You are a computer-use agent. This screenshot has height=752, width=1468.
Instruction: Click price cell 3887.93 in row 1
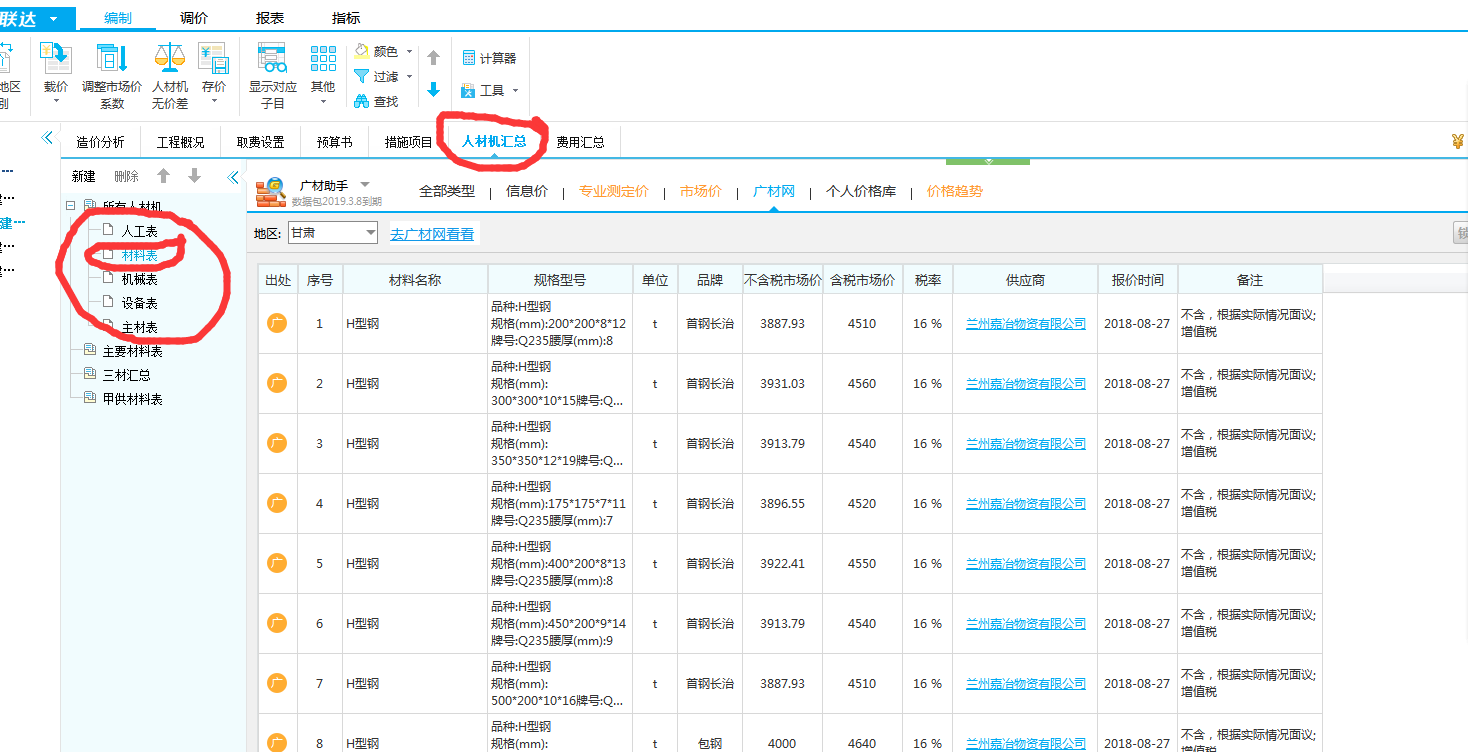pos(783,323)
